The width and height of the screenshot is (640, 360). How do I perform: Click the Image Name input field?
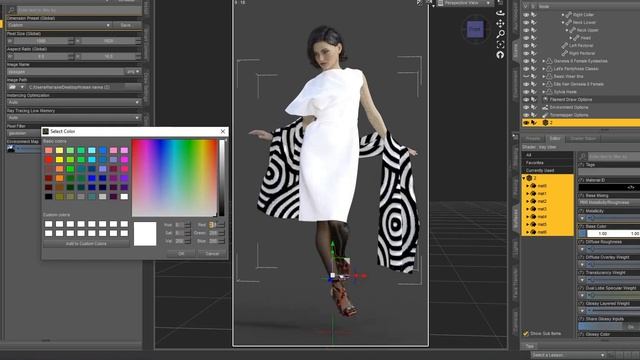coord(65,71)
